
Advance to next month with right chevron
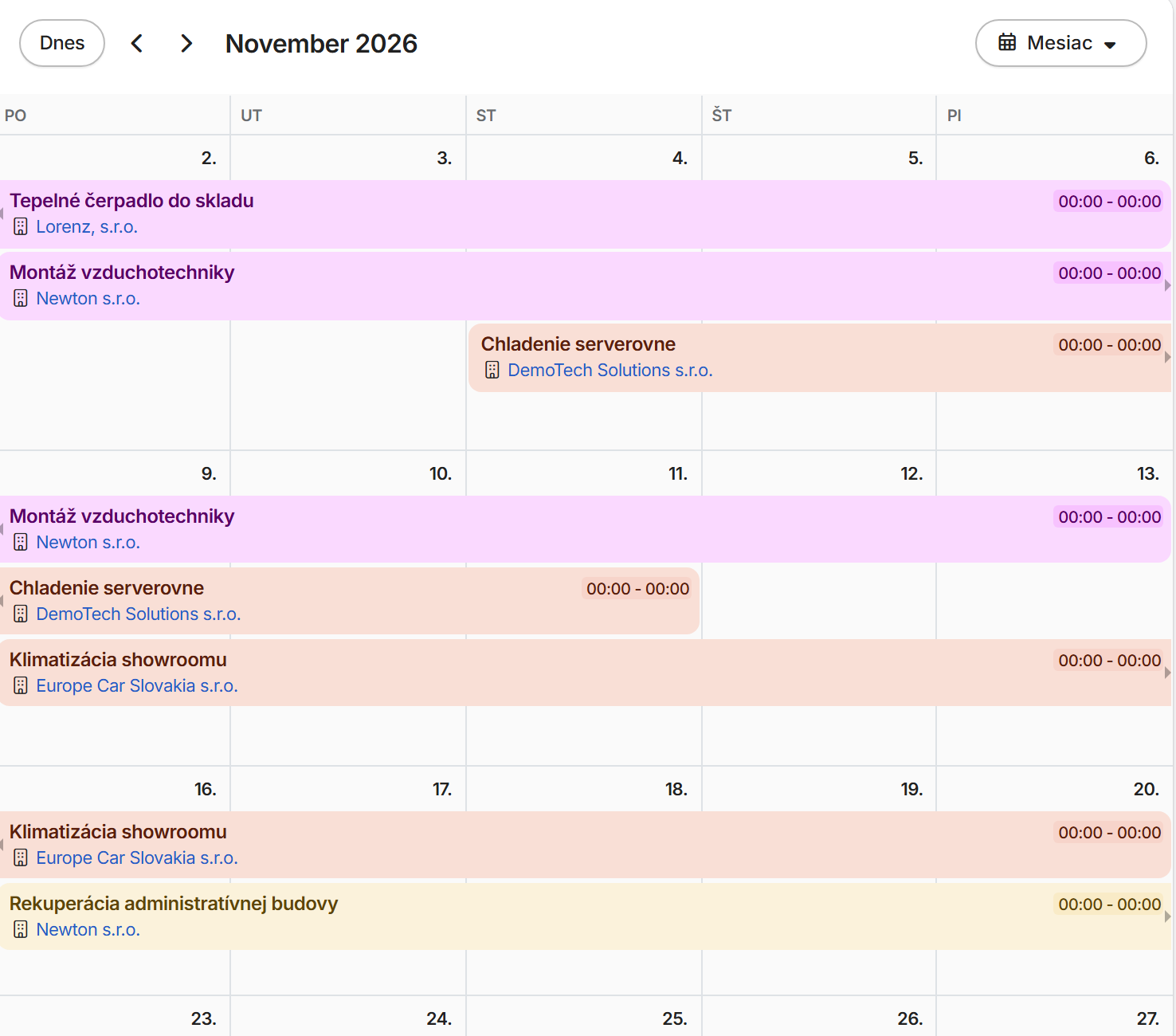(x=186, y=43)
